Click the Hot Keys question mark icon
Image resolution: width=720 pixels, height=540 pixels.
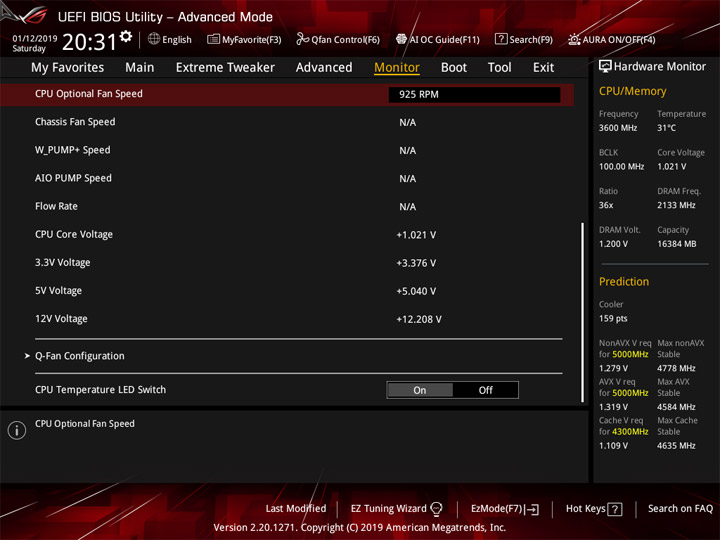[614, 509]
